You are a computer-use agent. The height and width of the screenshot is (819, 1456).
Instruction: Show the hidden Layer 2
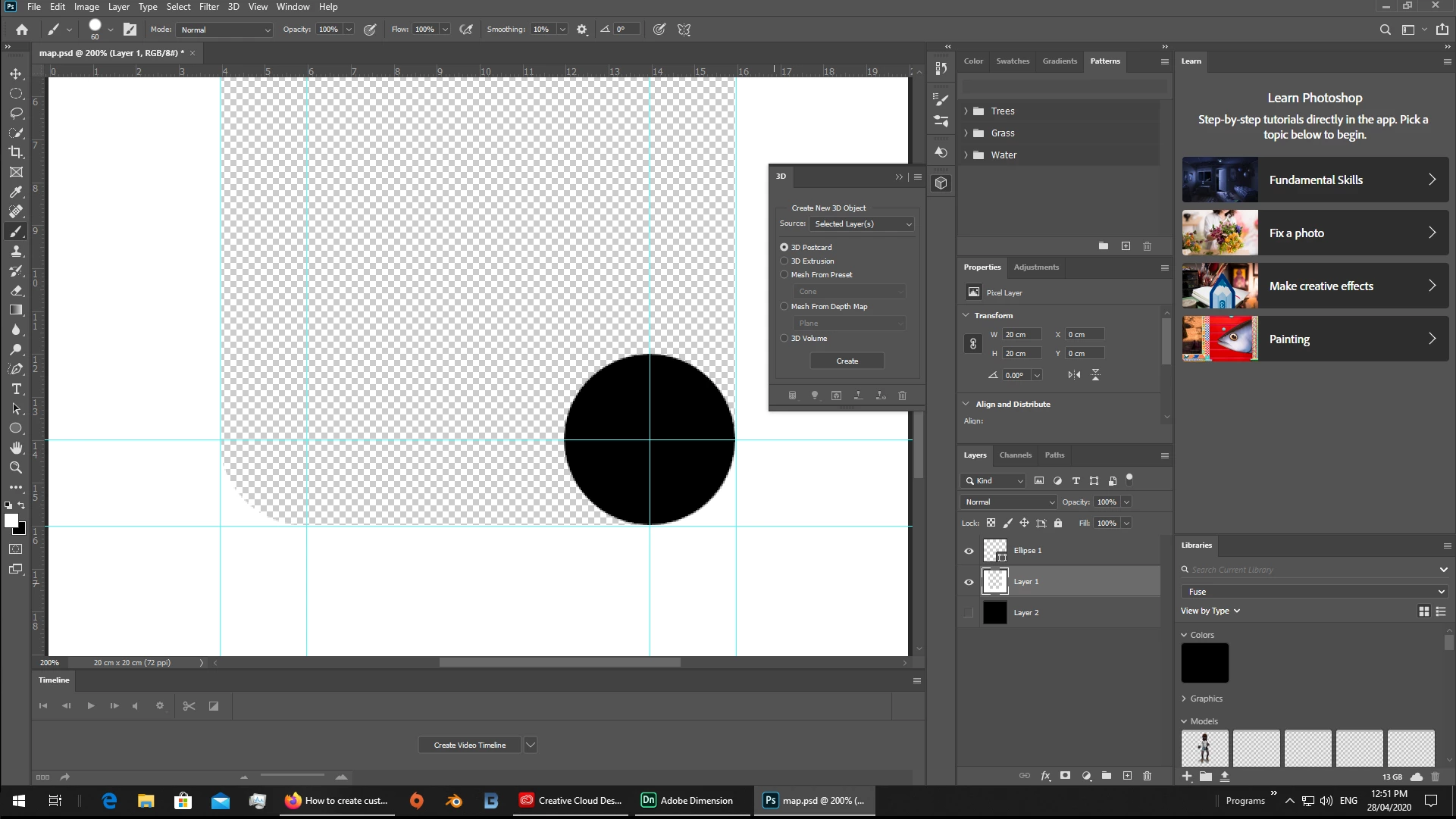969,613
